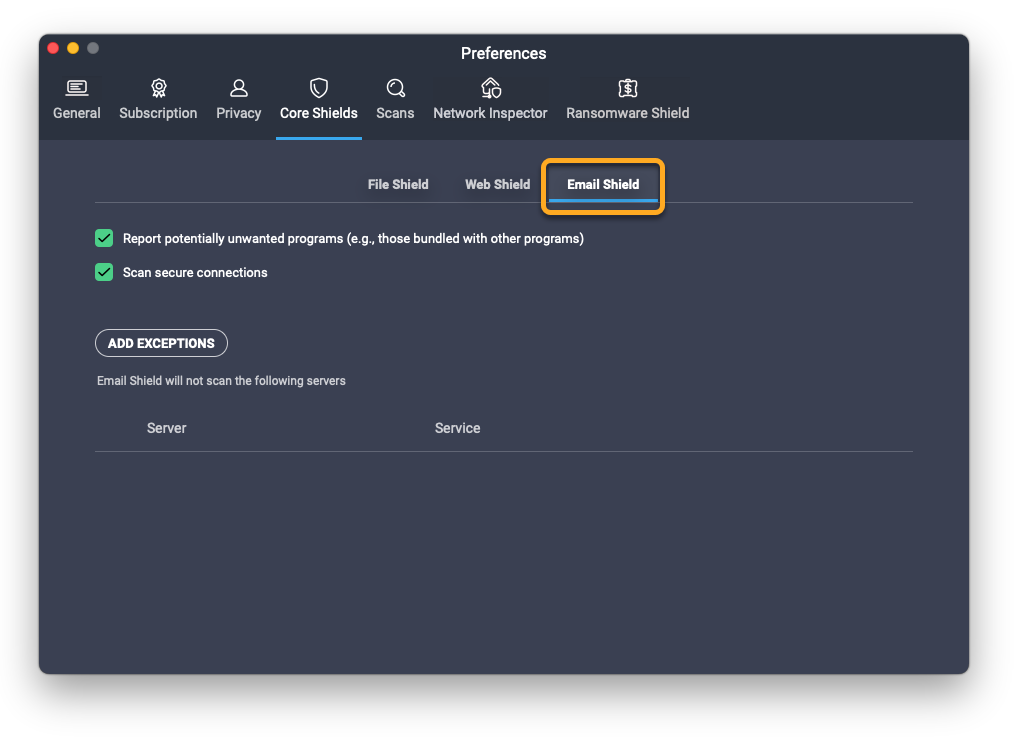
Task: Minimize the Preferences window with the yellow button
Action: coord(73,48)
